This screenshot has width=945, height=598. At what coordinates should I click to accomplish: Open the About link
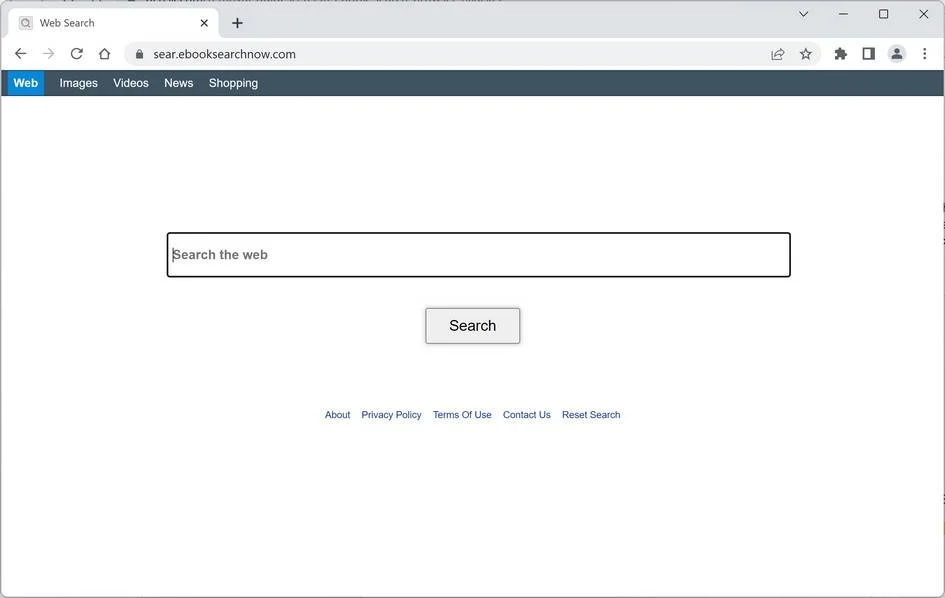click(338, 415)
